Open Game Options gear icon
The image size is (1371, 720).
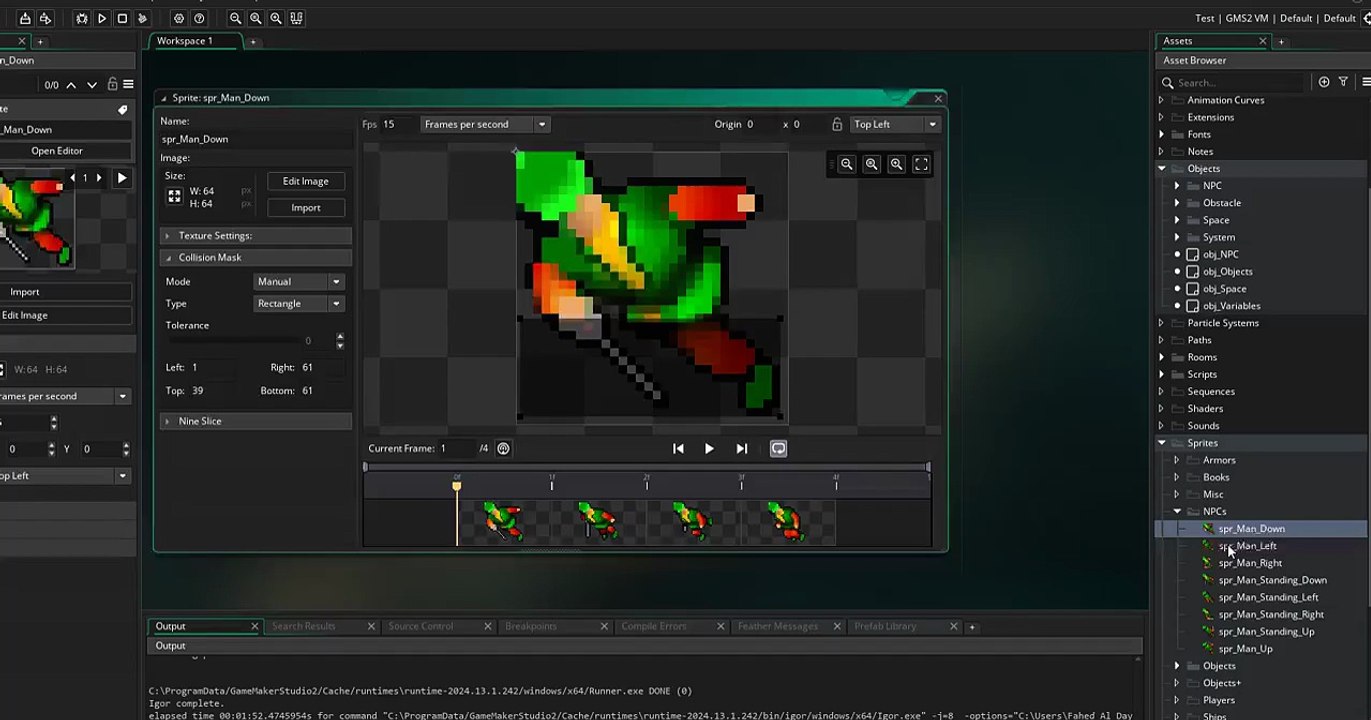click(179, 18)
